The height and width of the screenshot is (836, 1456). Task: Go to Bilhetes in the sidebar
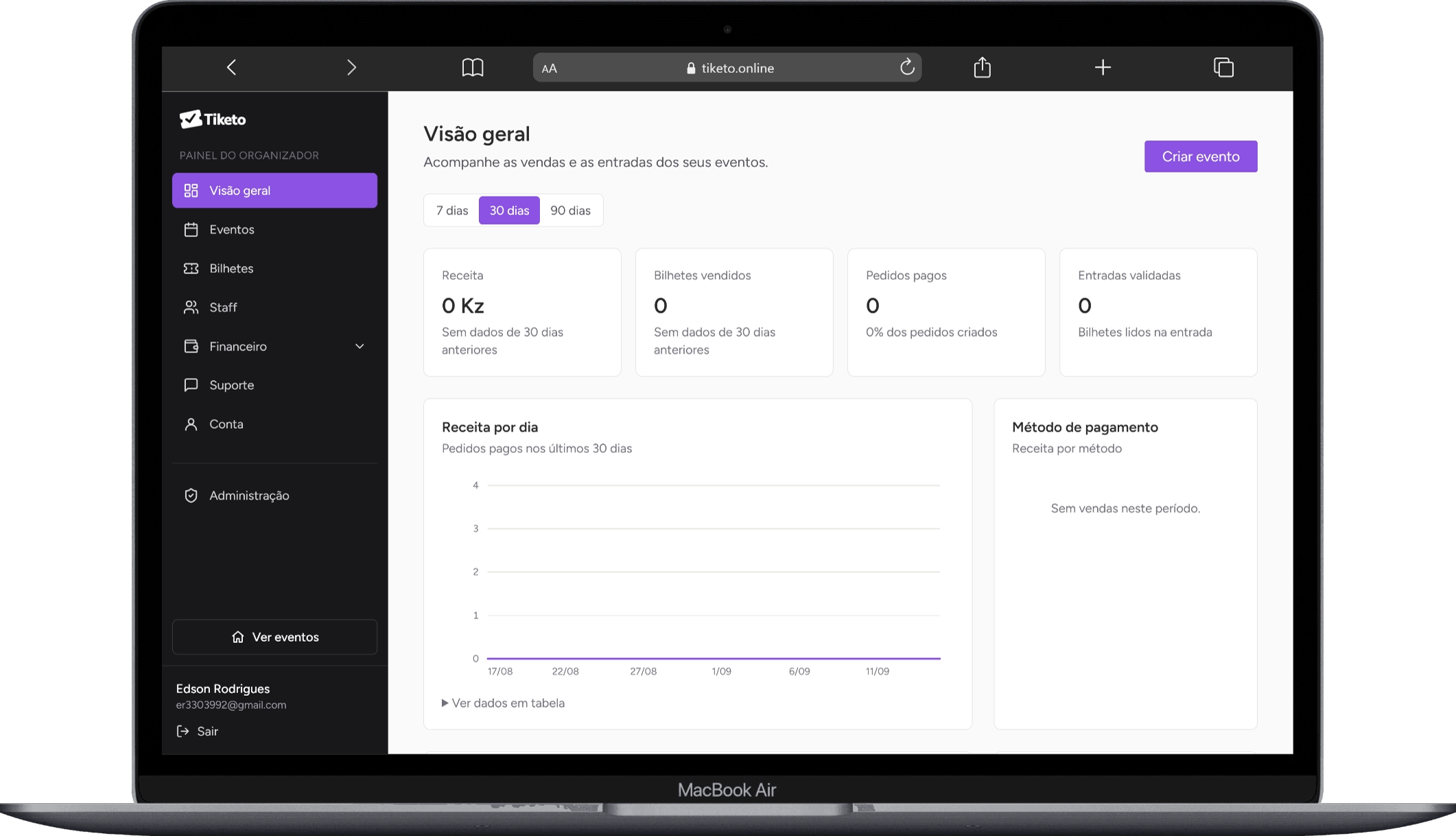[274, 268]
